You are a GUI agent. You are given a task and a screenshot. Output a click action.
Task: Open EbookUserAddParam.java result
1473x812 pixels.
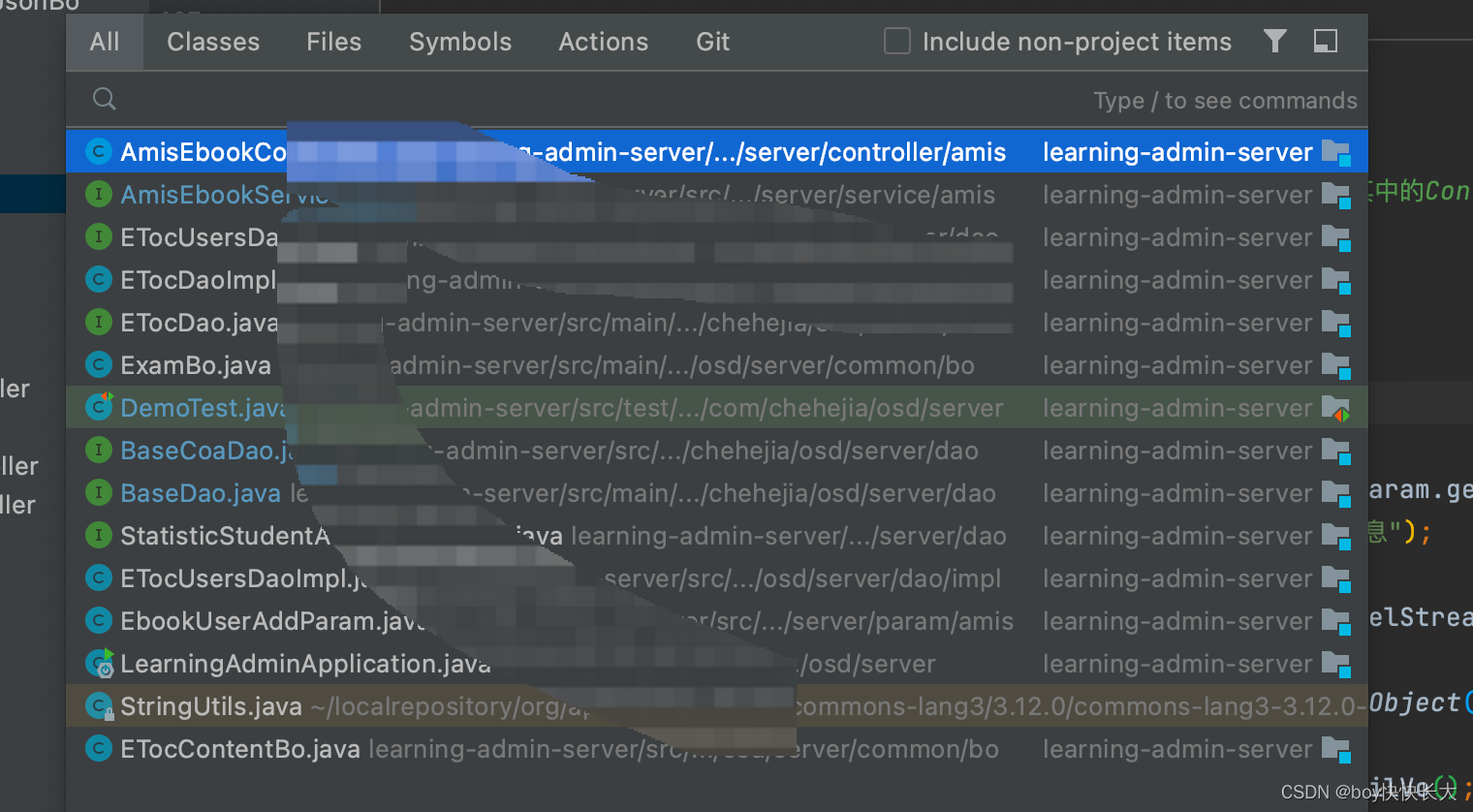point(717,621)
